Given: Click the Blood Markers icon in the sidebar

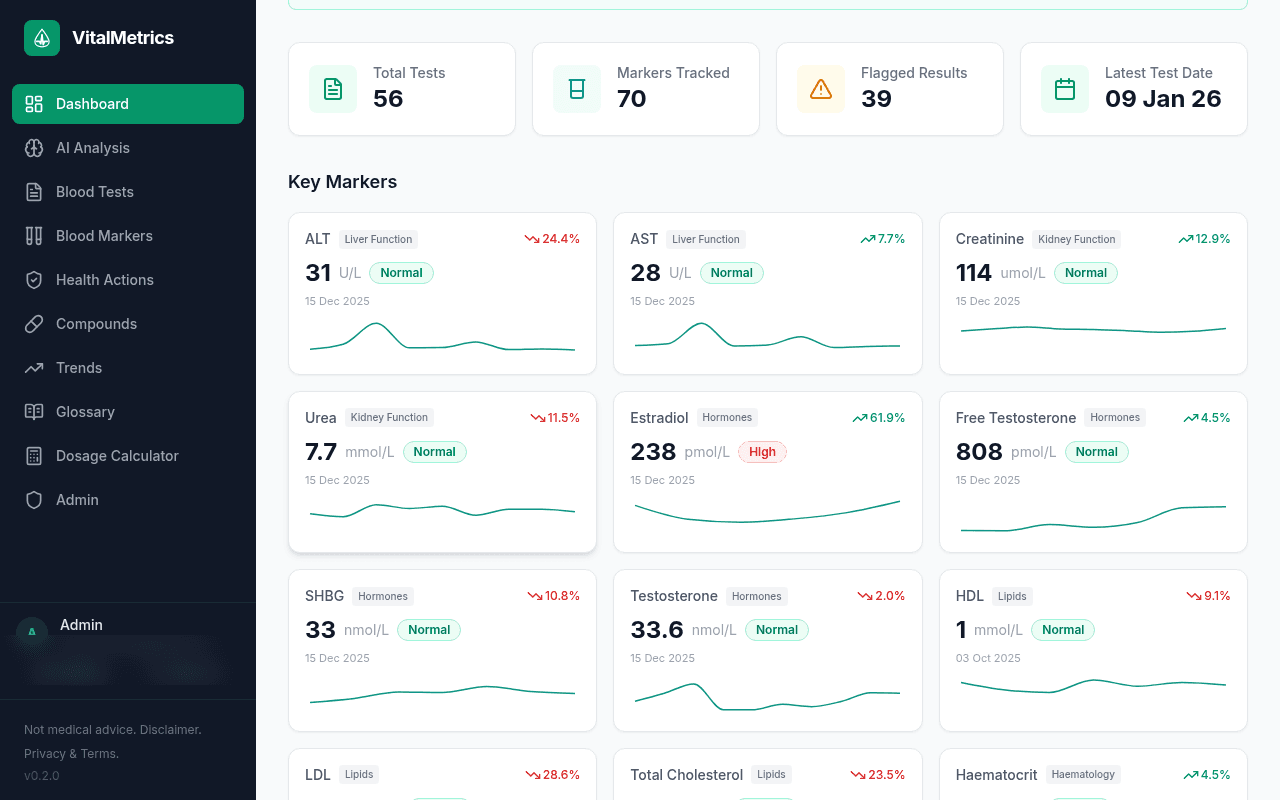Looking at the screenshot, I should 33,236.
